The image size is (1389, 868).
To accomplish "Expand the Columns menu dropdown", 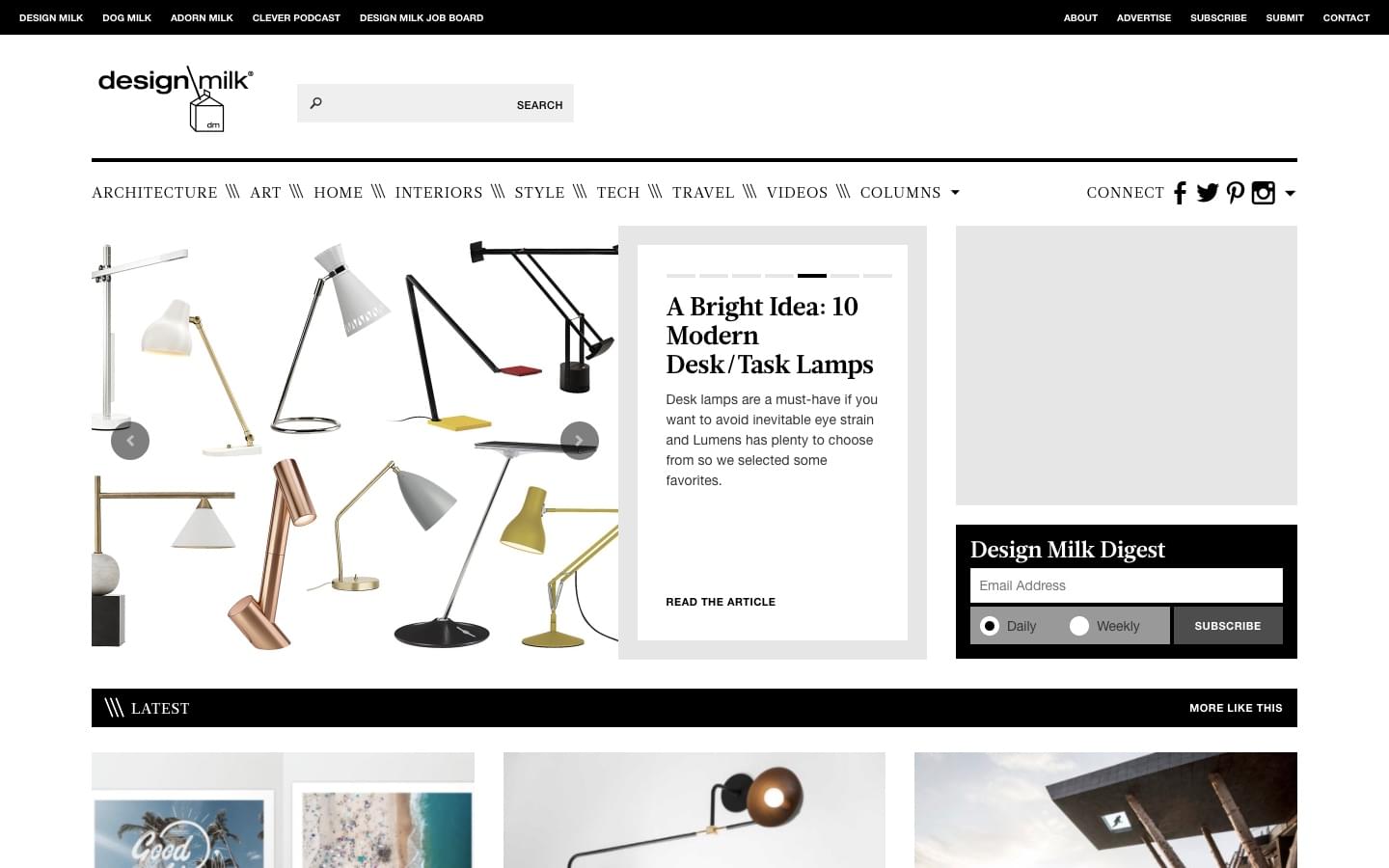I will (955, 193).
